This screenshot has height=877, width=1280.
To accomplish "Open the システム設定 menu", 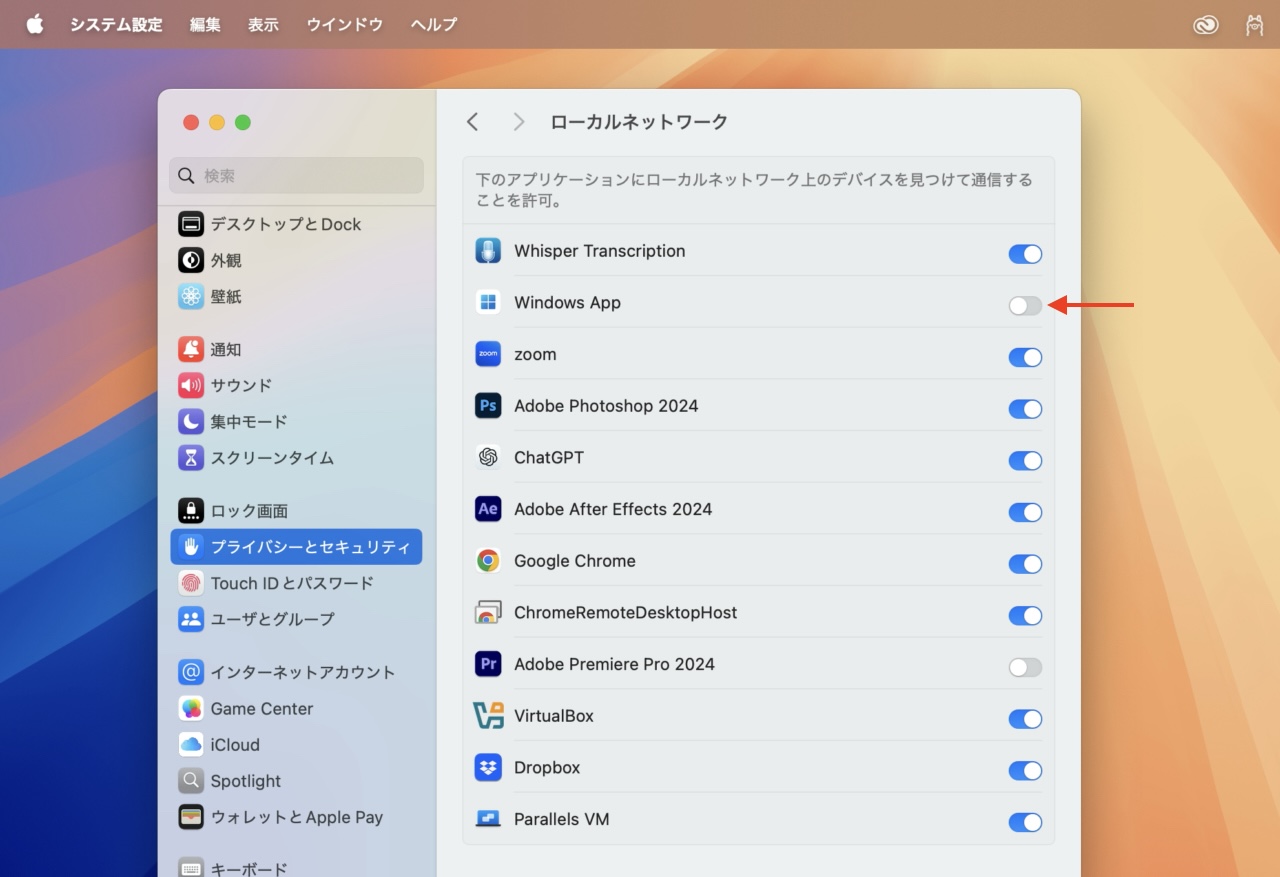I will 116,25.
